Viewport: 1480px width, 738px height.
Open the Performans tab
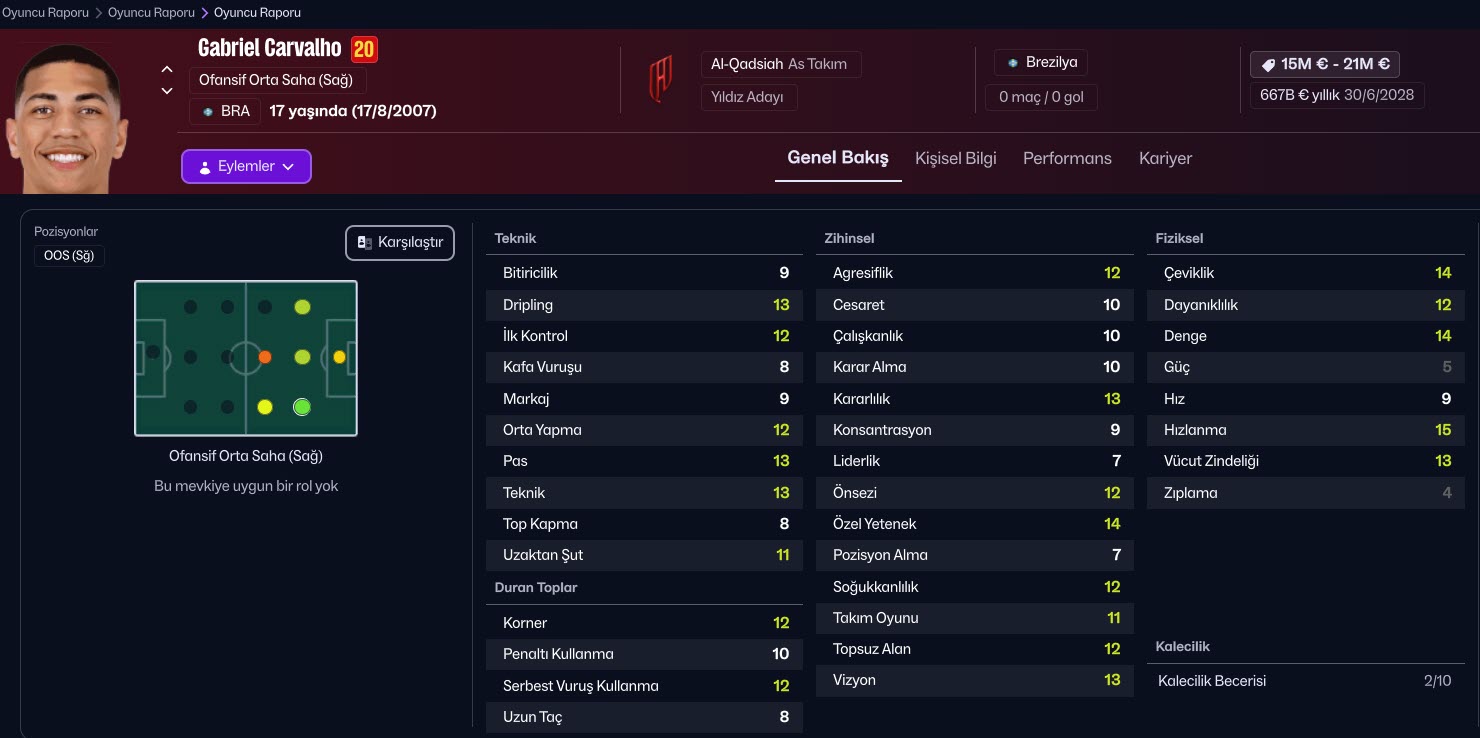tap(1067, 158)
